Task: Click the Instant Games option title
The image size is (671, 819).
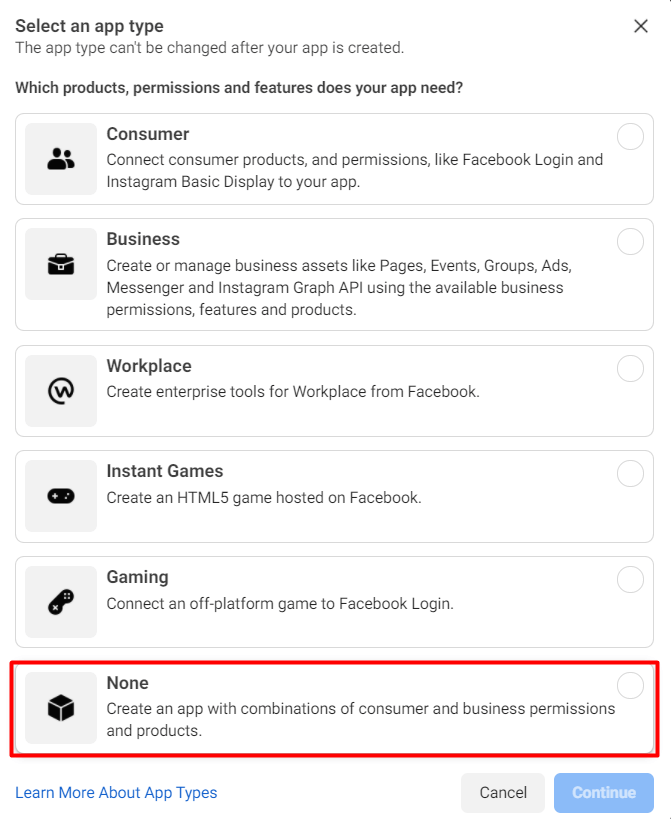Action: point(165,471)
